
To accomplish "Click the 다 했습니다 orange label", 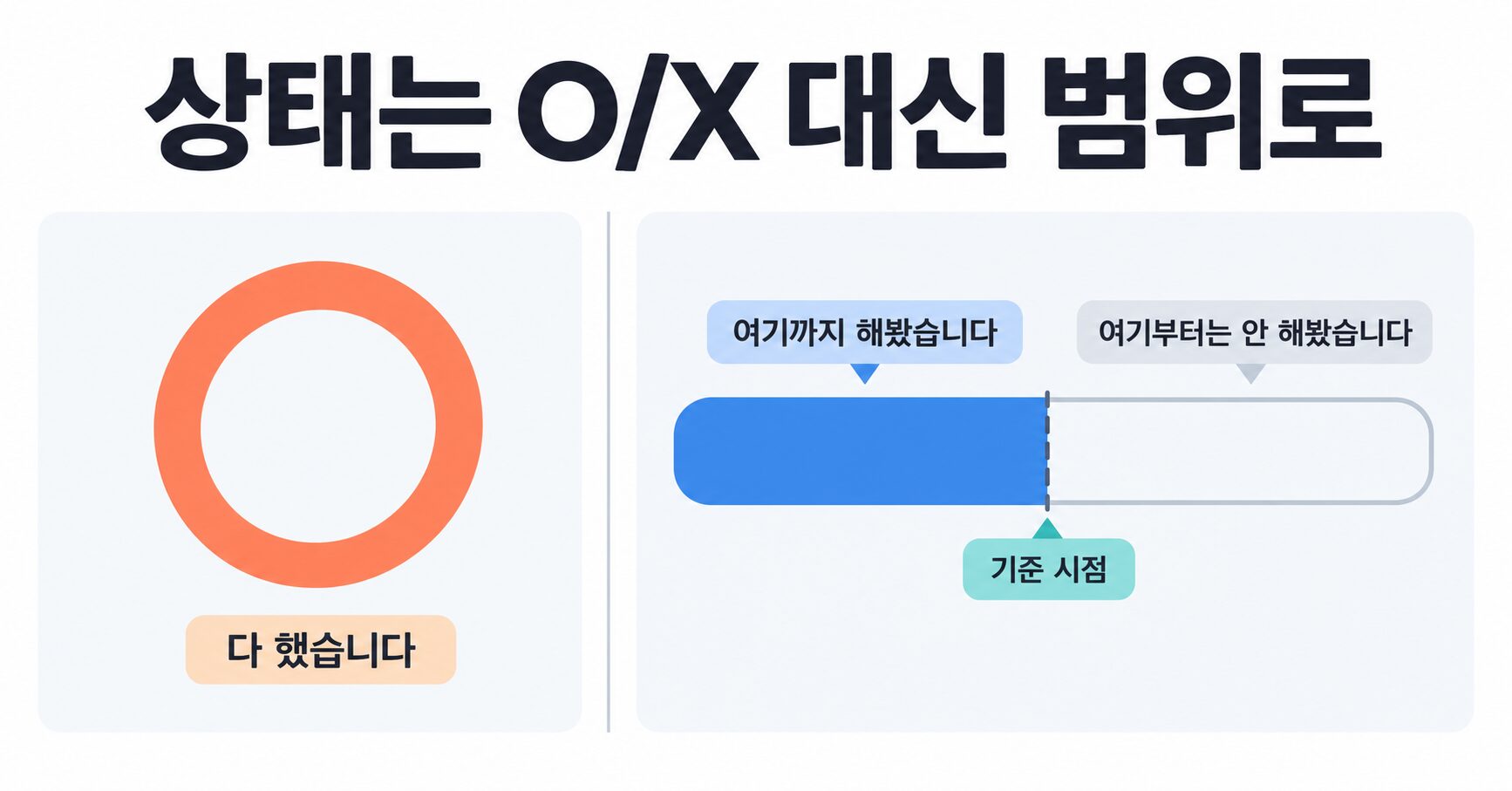I will pos(320,650).
